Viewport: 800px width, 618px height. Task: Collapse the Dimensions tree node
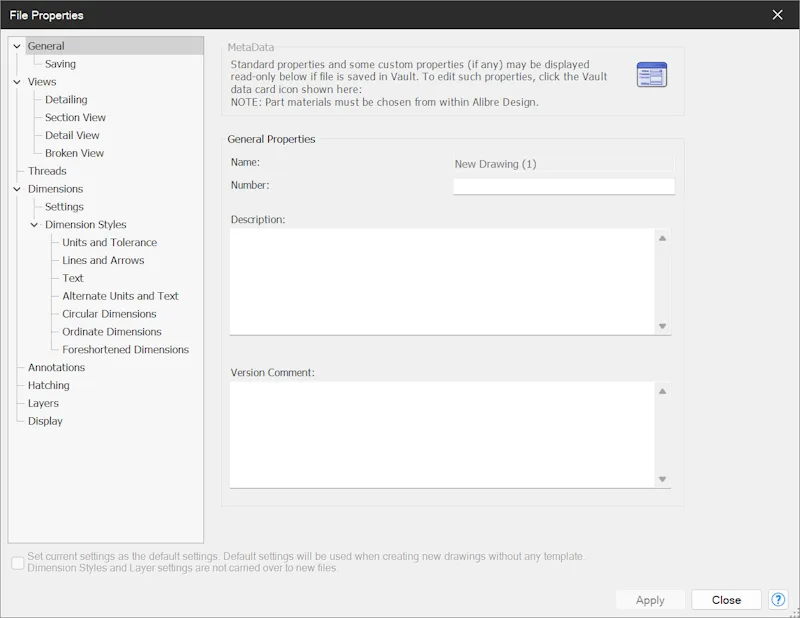pos(17,189)
